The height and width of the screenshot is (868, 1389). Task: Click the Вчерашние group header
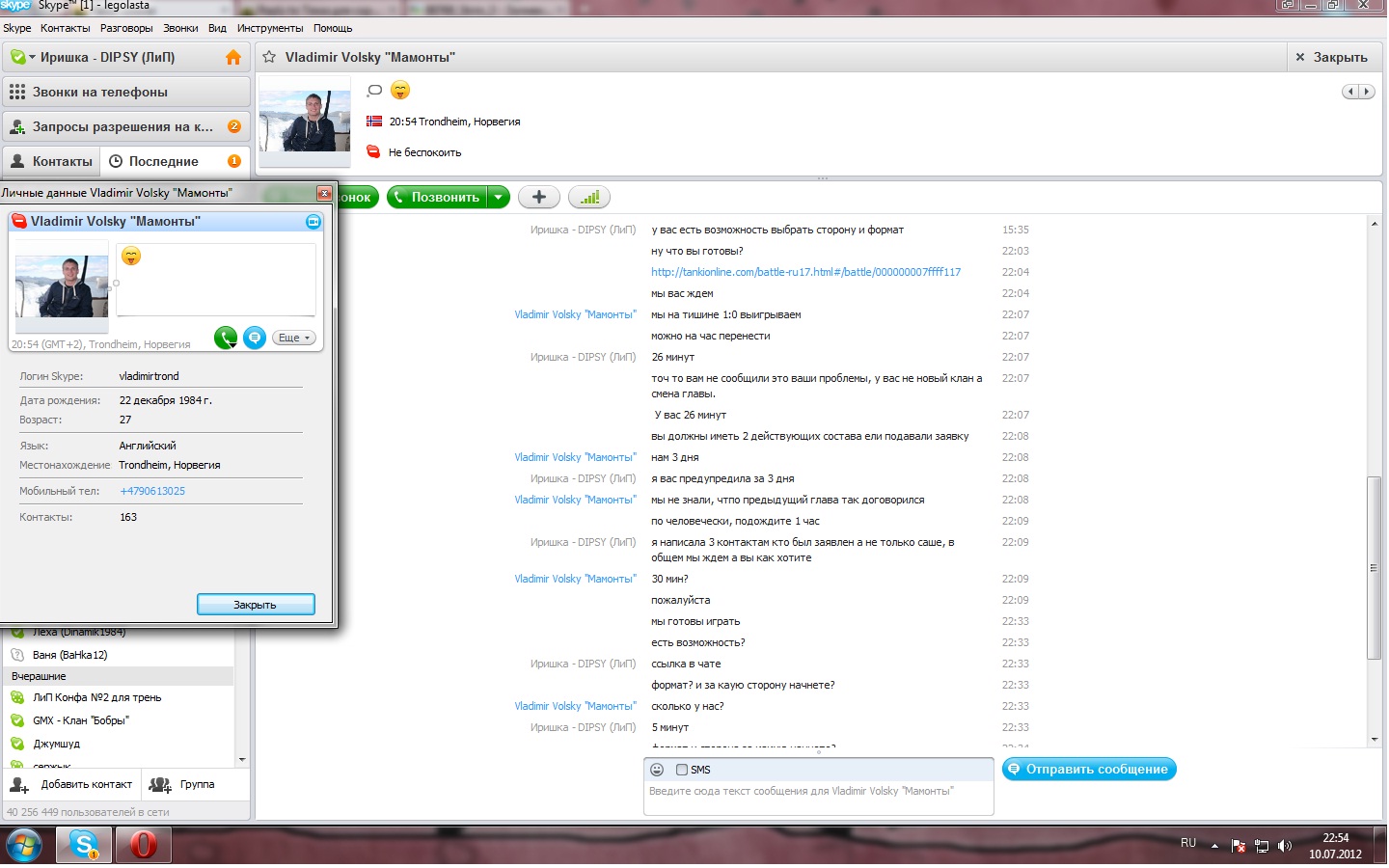pyautogui.click(x=120, y=676)
